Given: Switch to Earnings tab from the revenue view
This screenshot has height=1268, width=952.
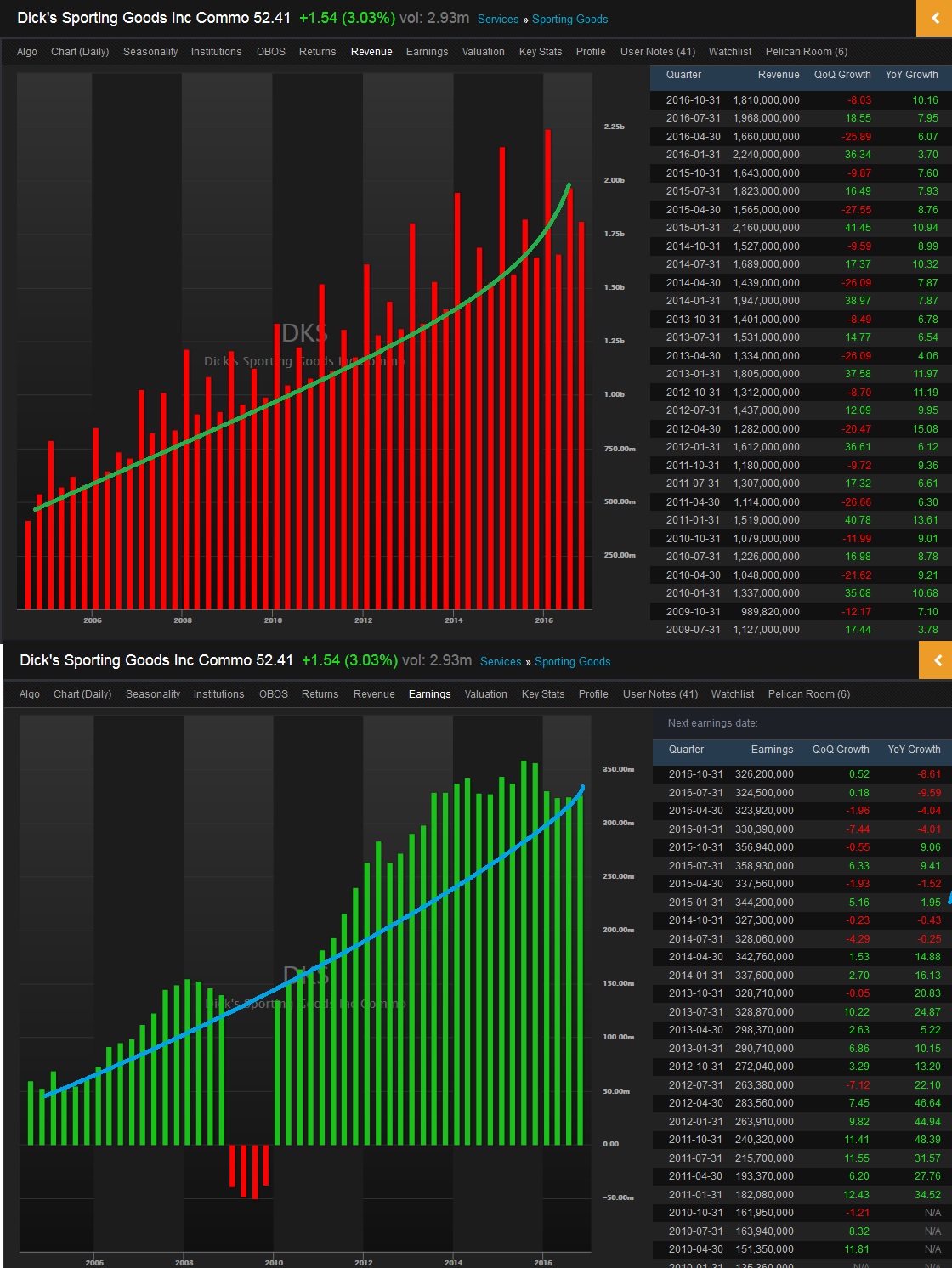Looking at the screenshot, I should (427, 52).
